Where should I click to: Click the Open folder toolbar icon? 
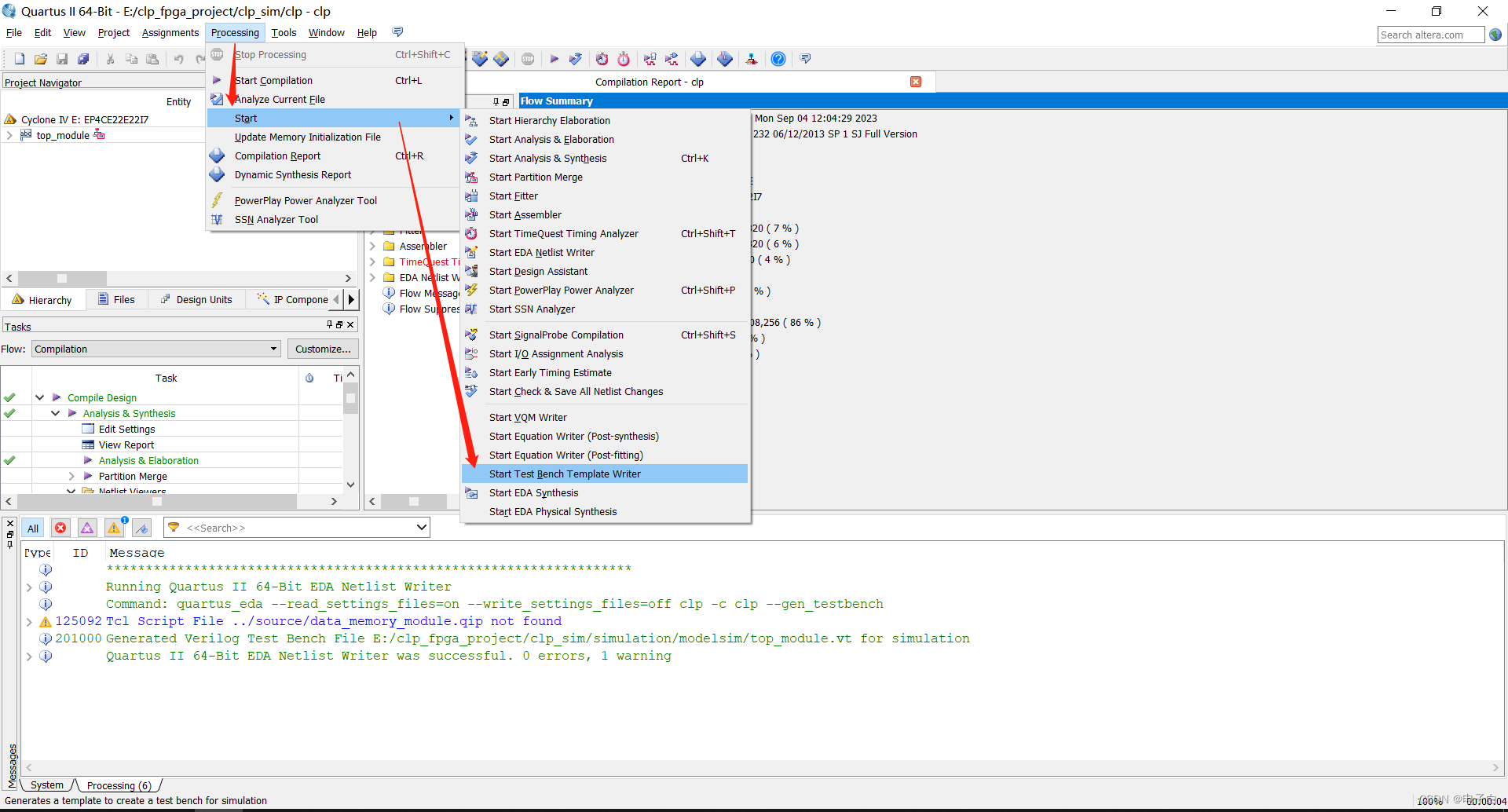pyautogui.click(x=41, y=59)
